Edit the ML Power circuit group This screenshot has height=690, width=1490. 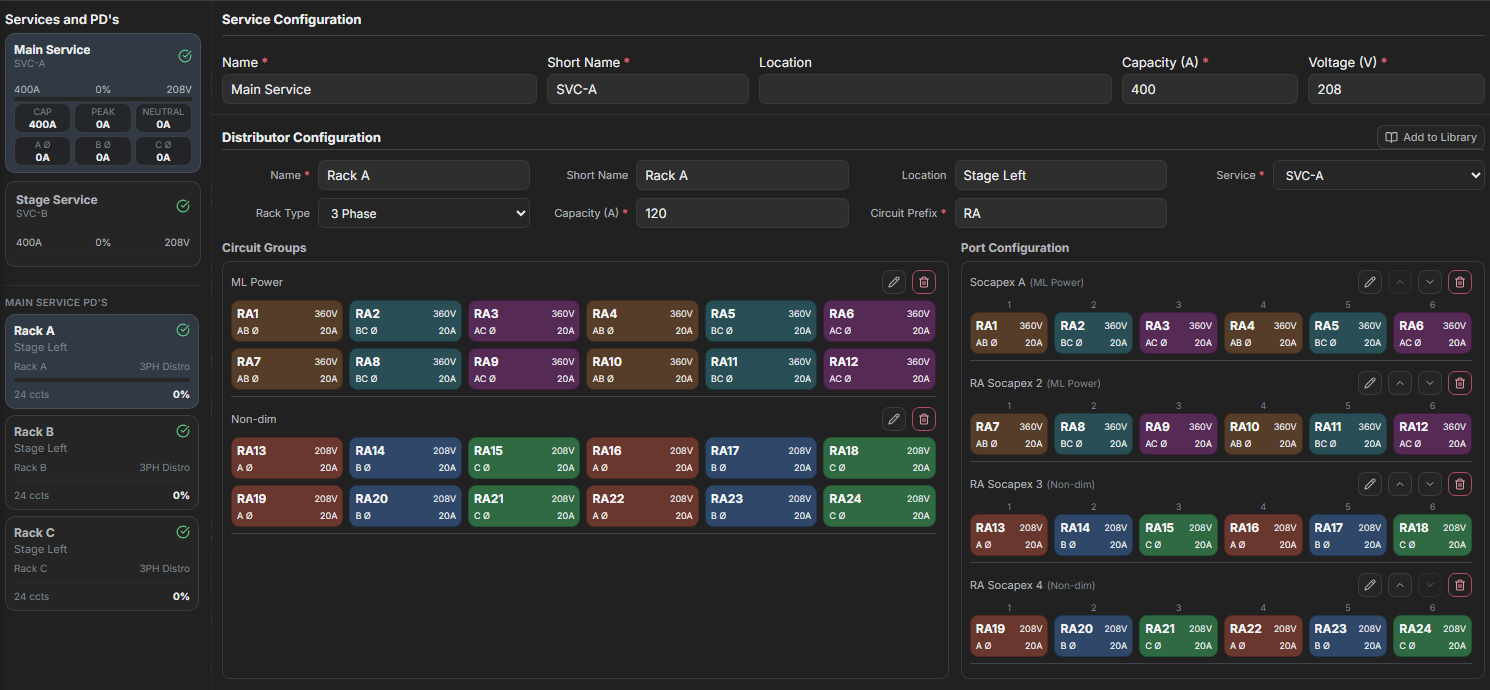click(894, 282)
